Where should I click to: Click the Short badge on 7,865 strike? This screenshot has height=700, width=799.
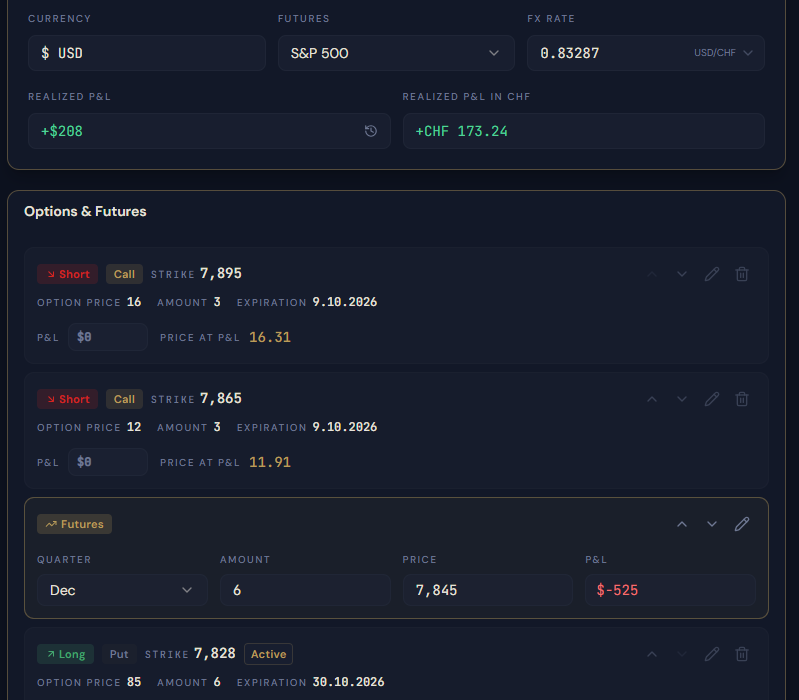(x=67, y=399)
